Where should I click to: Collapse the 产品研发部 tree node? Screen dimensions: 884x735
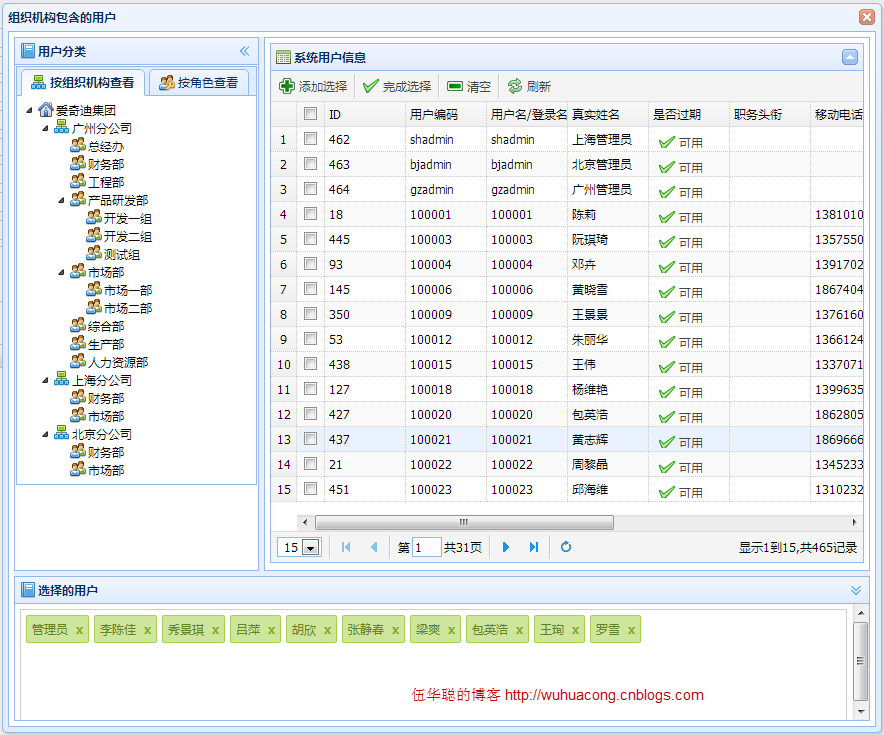(x=61, y=201)
